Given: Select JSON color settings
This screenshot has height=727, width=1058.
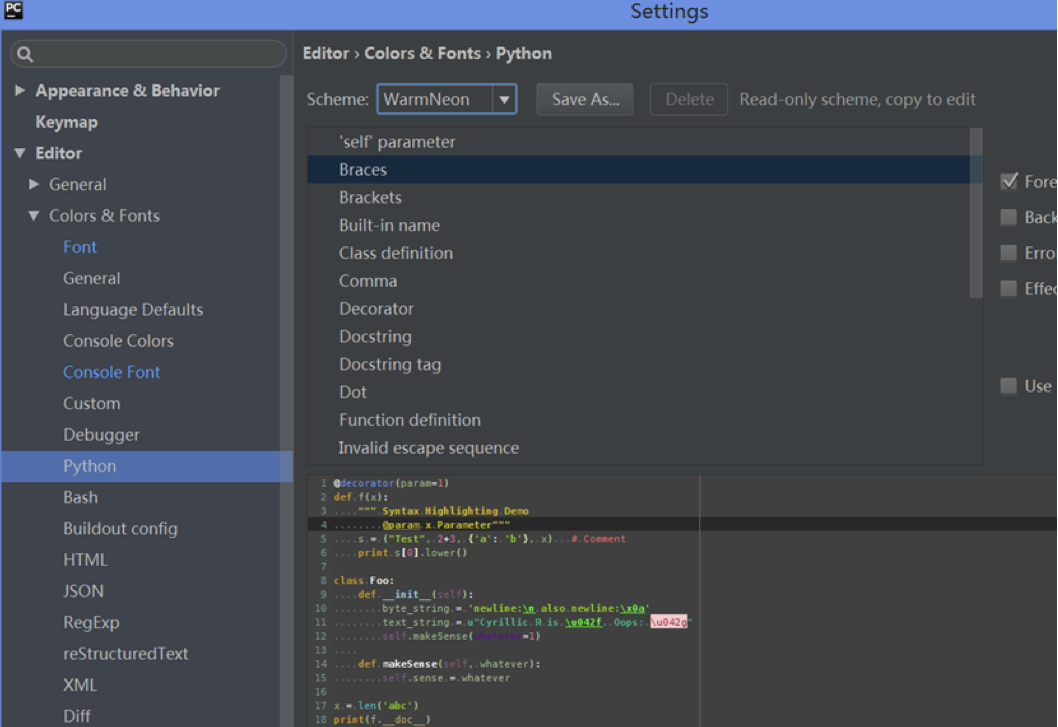Looking at the screenshot, I should [83, 591].
